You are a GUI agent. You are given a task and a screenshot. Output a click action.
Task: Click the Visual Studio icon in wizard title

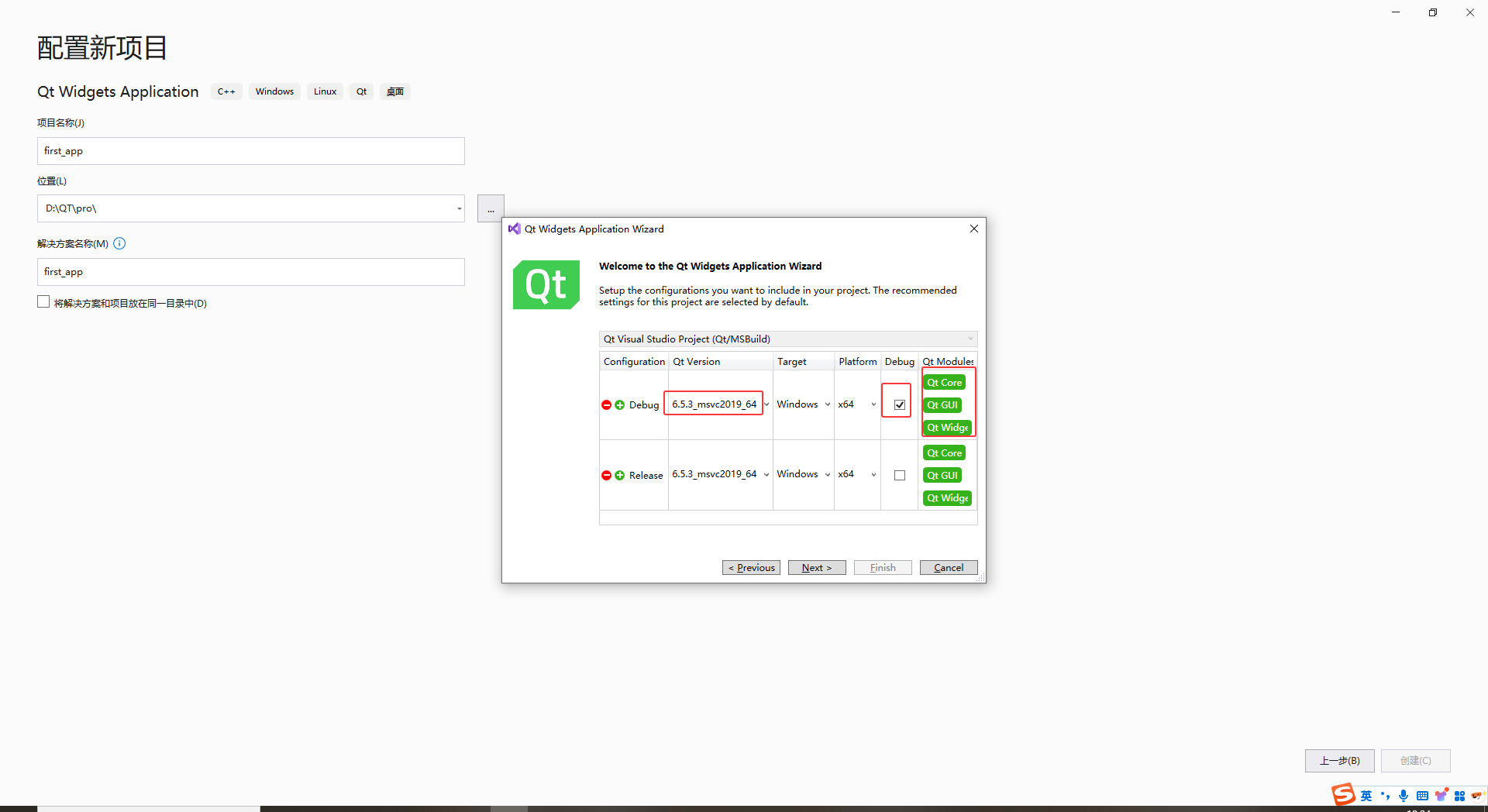(514, 229)
